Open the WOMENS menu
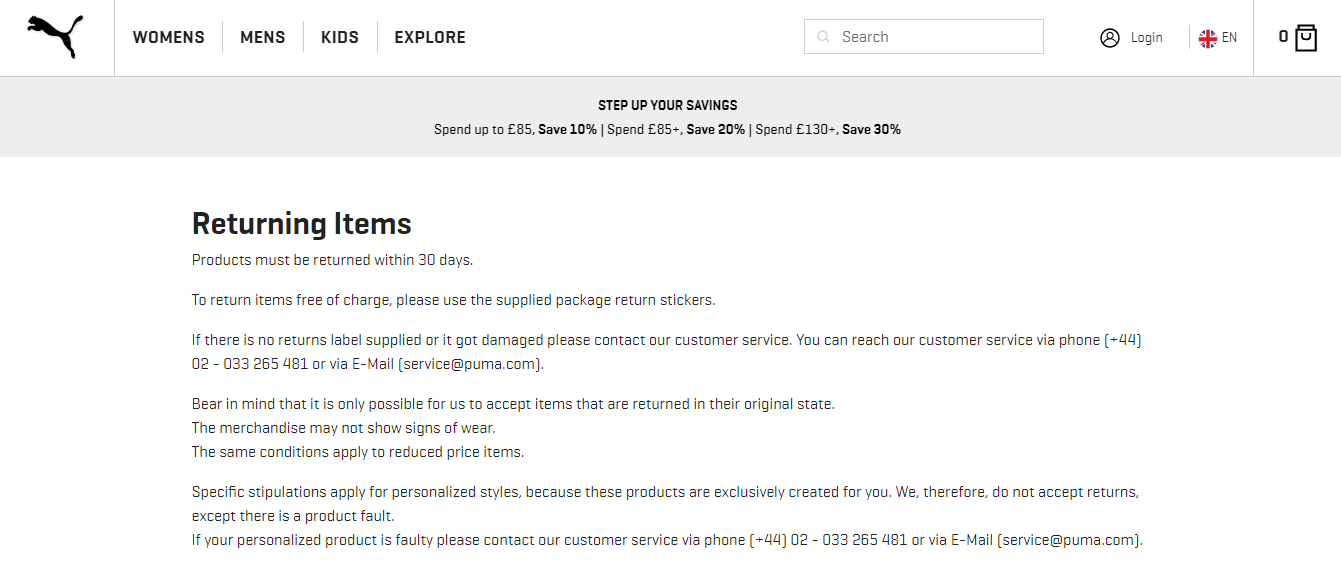Image resolution: width=1341 pixels, height=565 pixels. click(x=169, y=37)
